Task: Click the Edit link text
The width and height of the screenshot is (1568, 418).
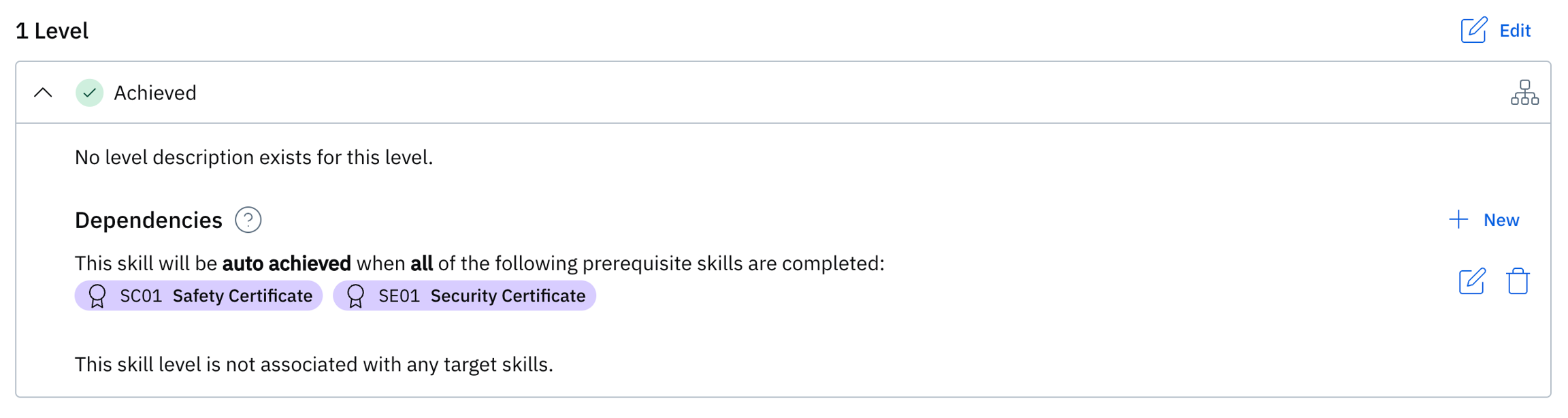Action: [x=1515, y=31]
